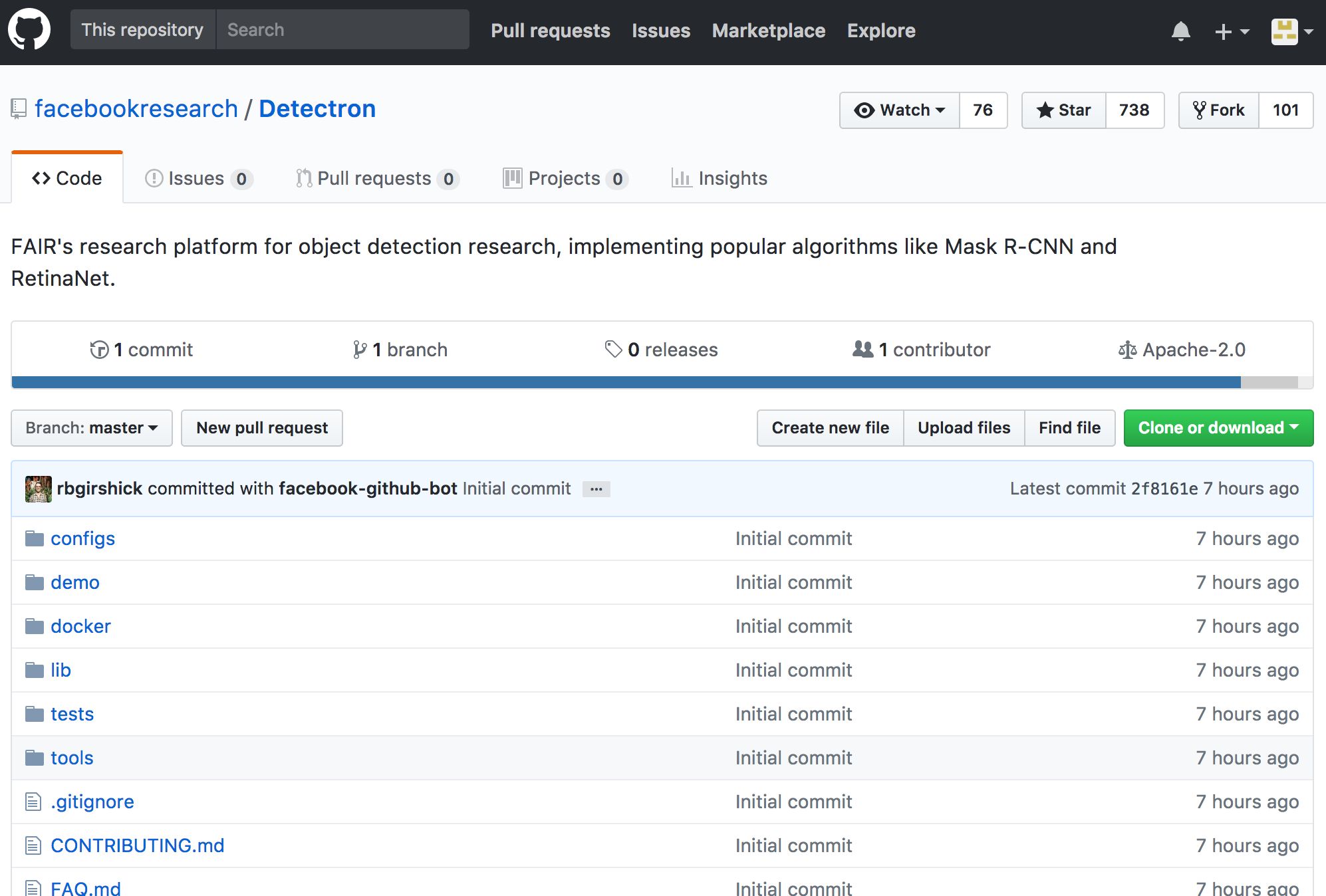The image size is (1326, 896).
Task: Star the Detectron repository
Action: tap(1064, 110)
